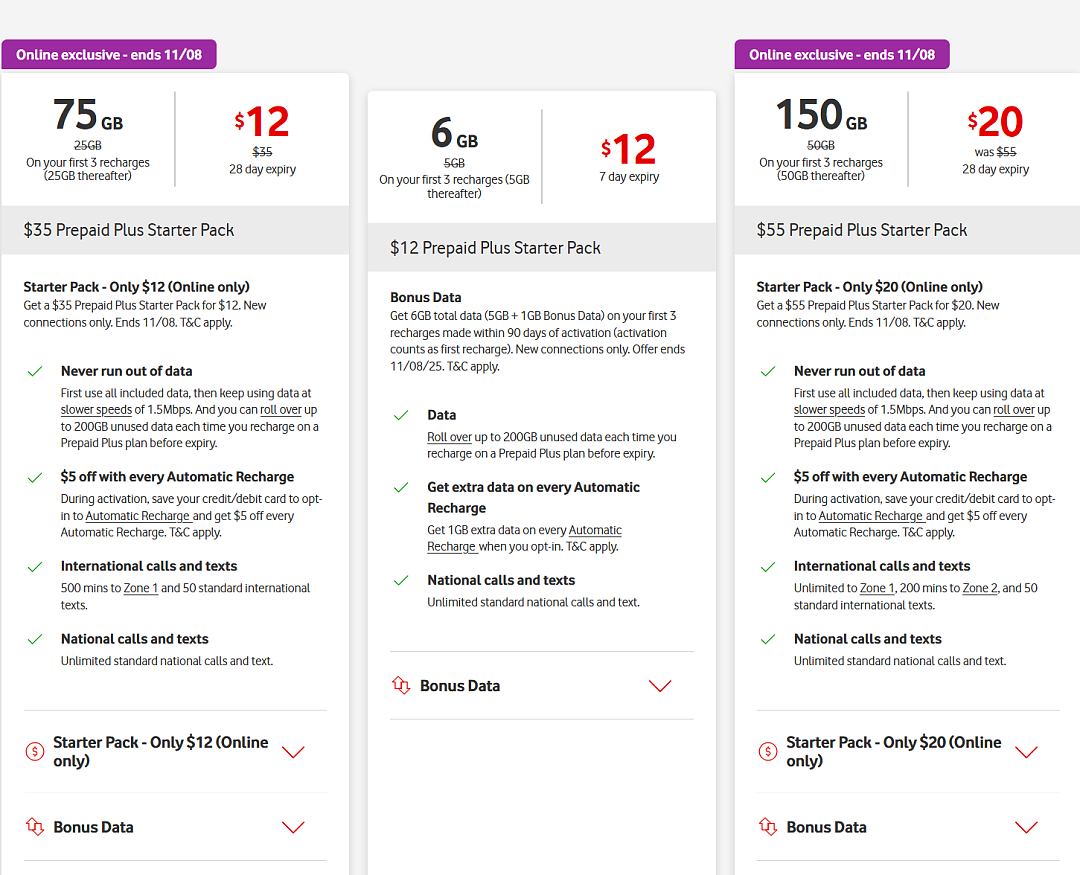
Task: Click the 75GB data amount
Action: 87,115
